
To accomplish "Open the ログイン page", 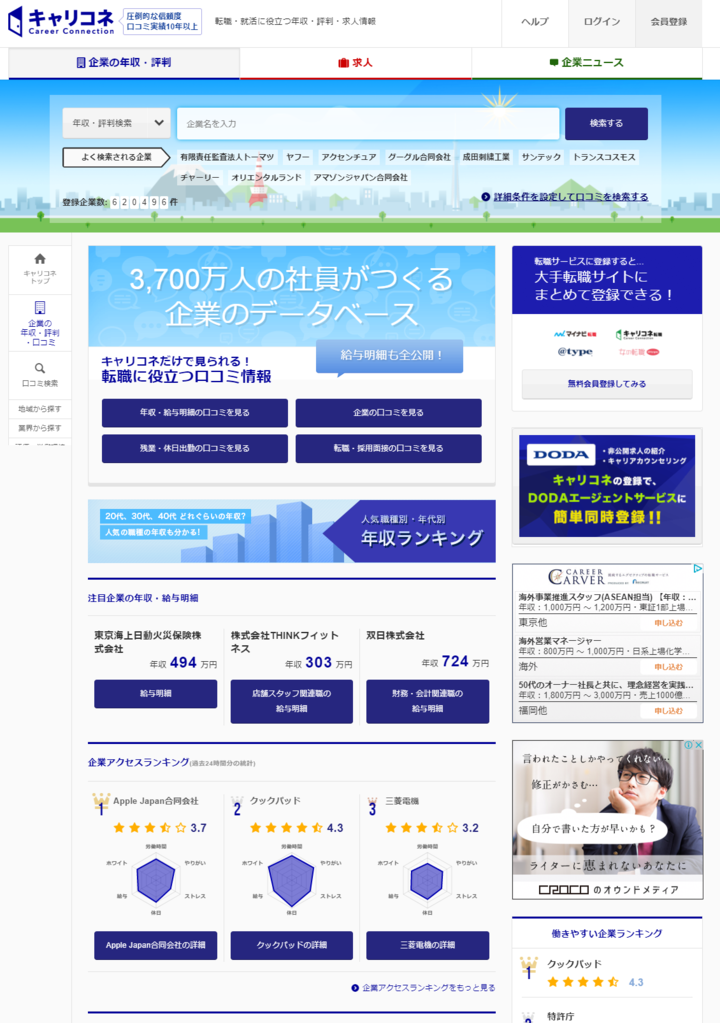I will point(601,22).
